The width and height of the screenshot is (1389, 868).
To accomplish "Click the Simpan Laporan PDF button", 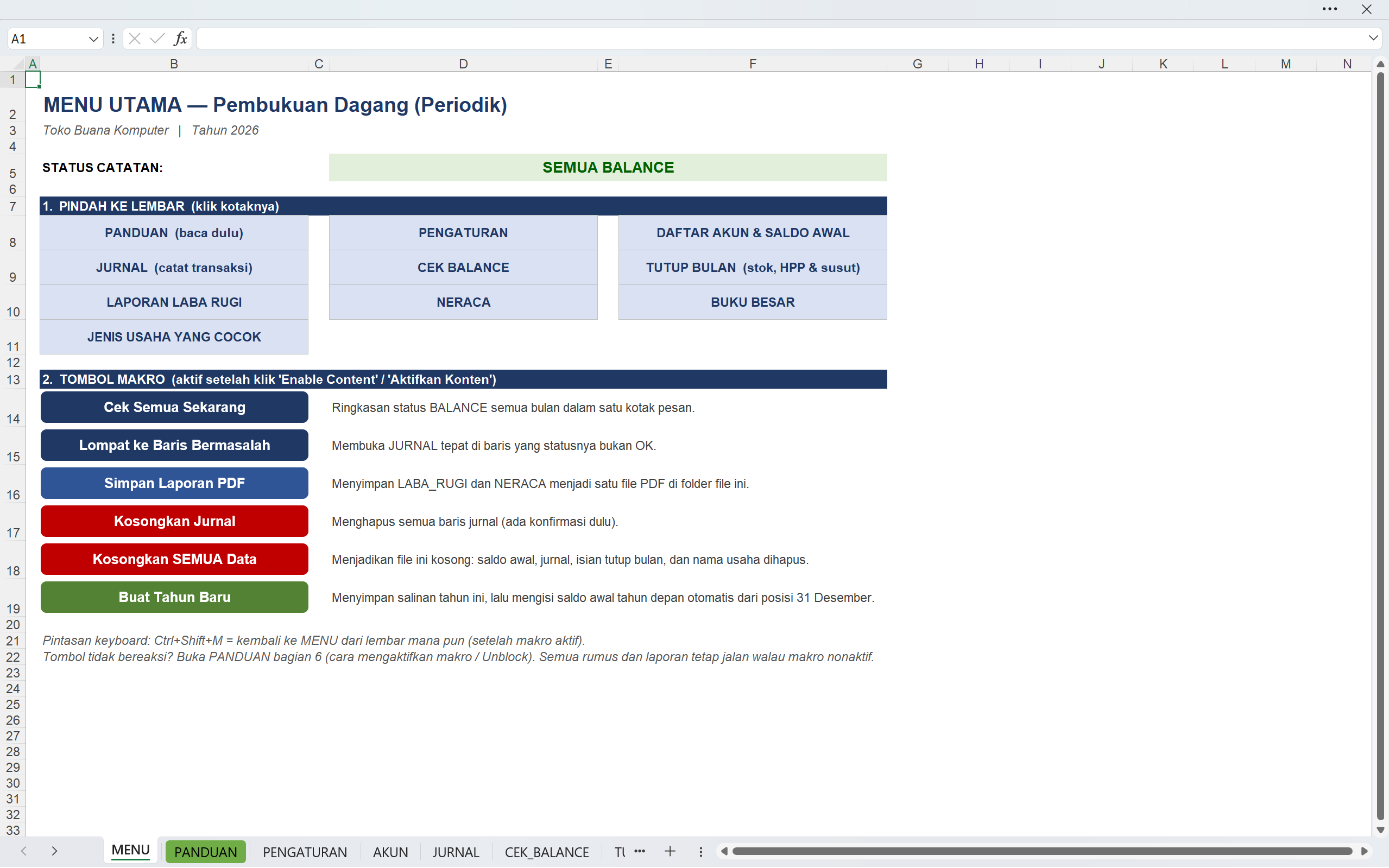I will coord(174,483).
